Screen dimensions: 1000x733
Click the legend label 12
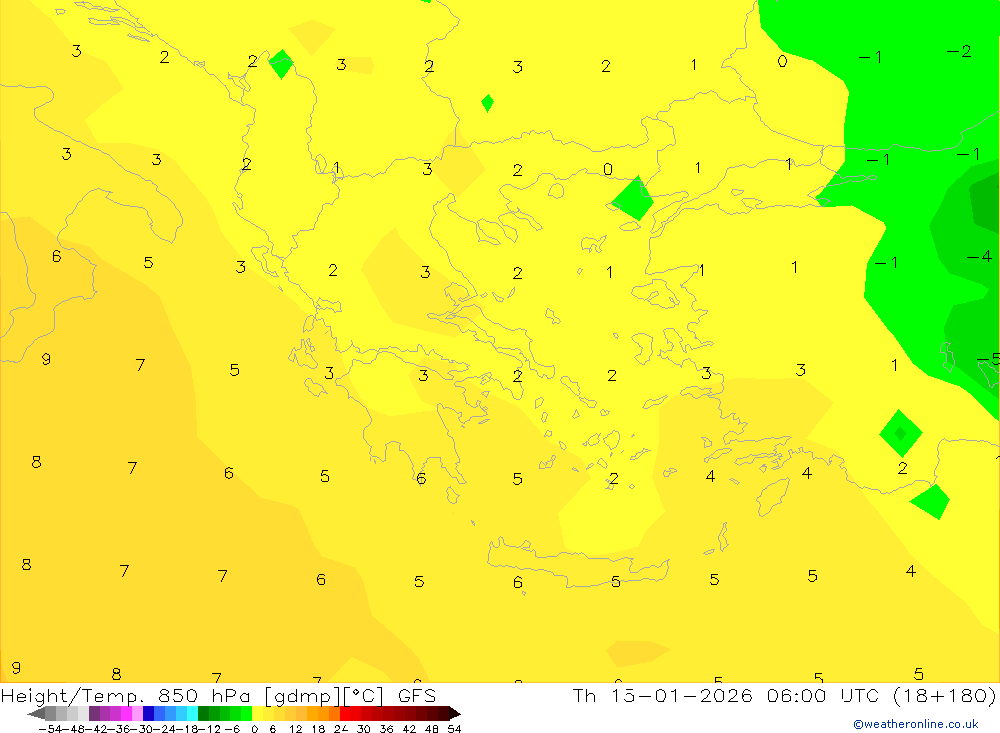click(x=295, y=729)
